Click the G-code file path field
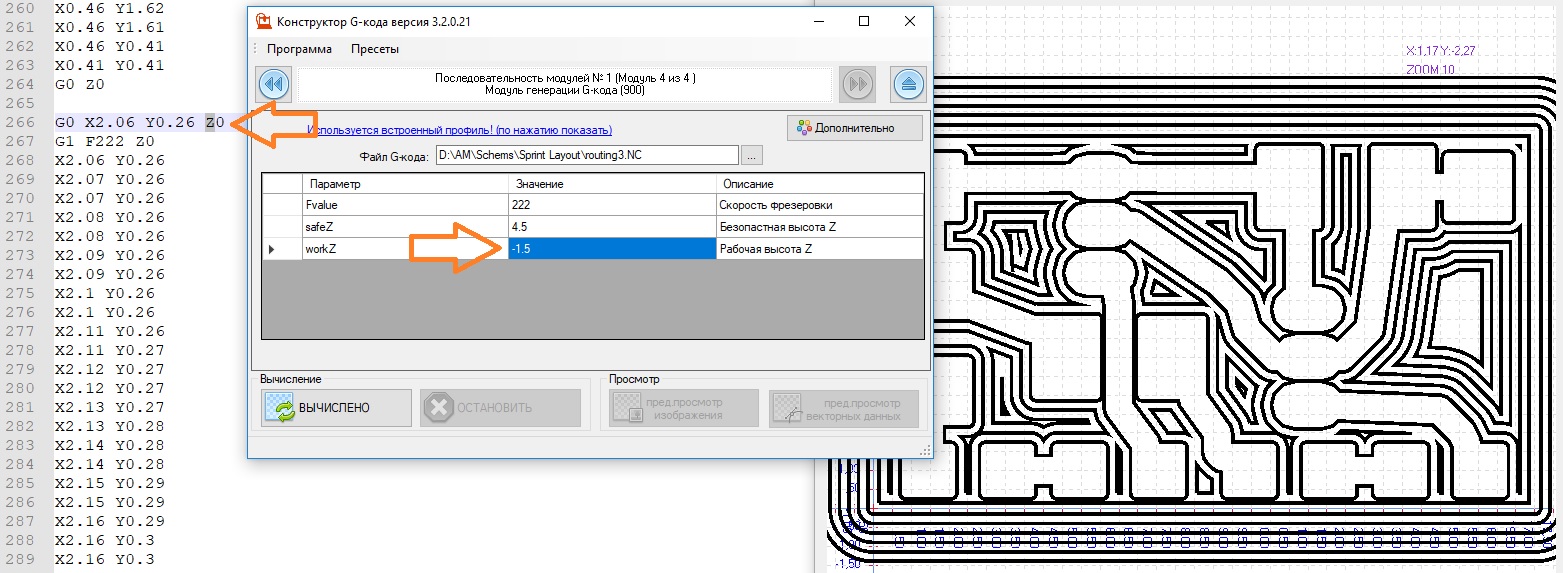 [587, 155]
